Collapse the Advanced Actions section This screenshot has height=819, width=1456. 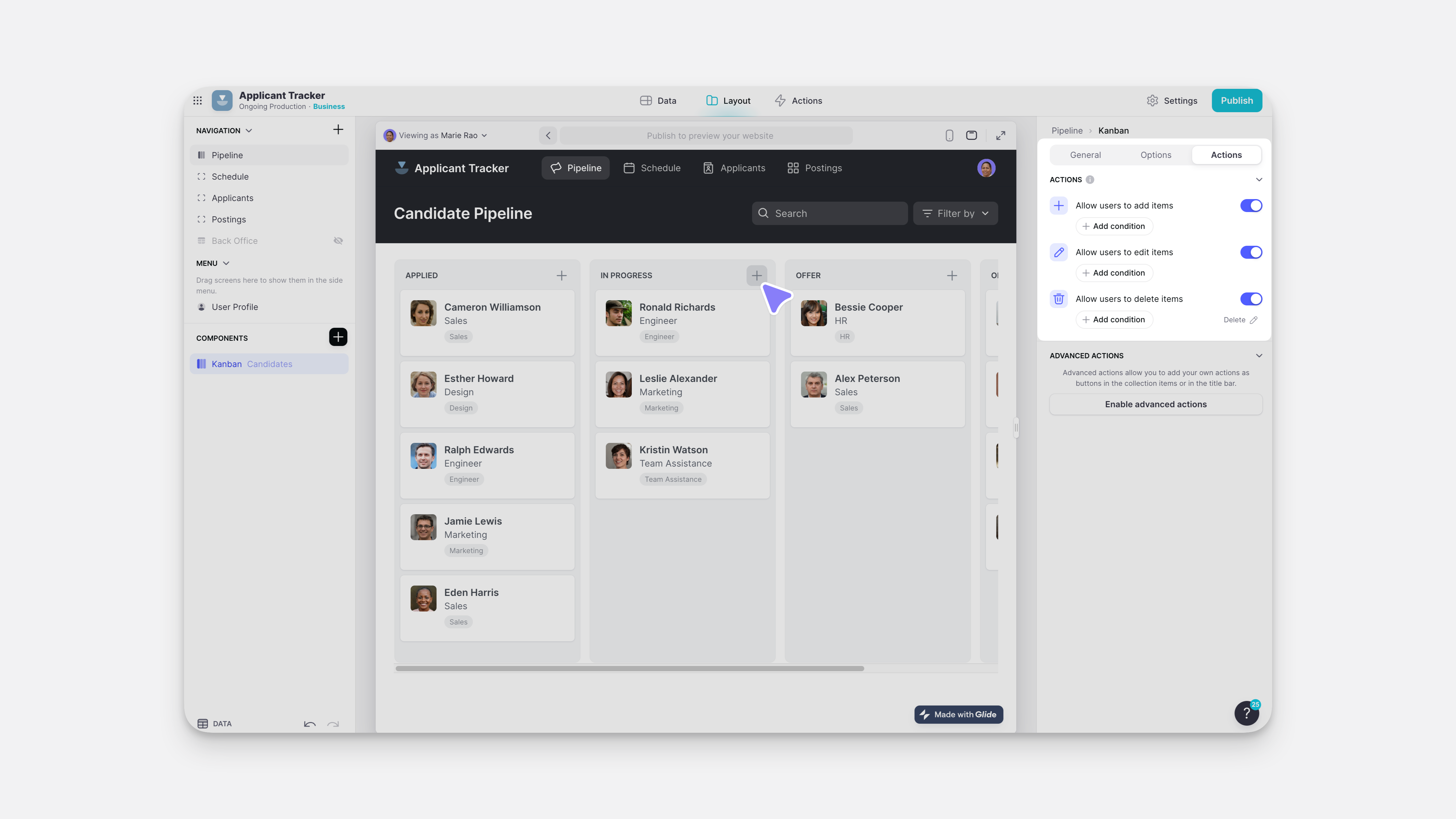pos(1259,356)
